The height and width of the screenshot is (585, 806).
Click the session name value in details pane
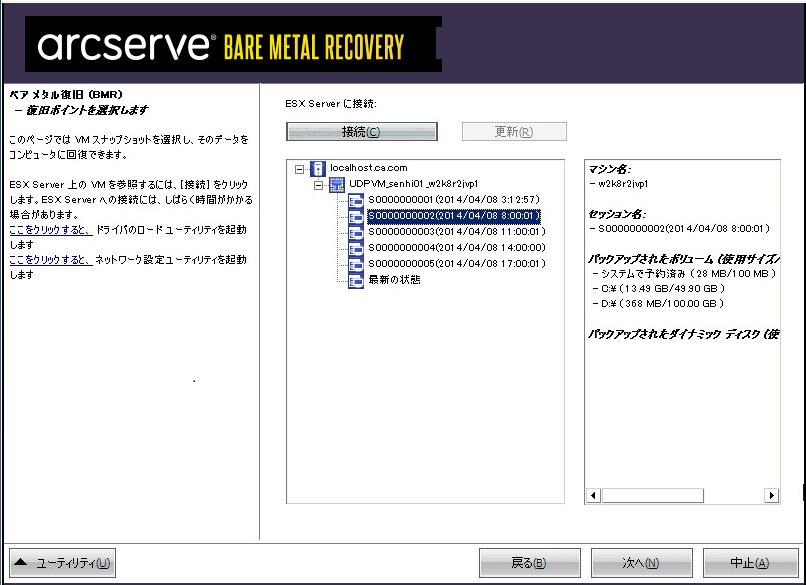pos(684,229)
